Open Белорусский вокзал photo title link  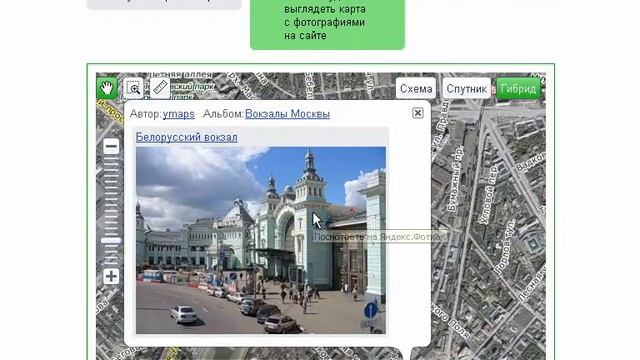[x=187, y=137]
